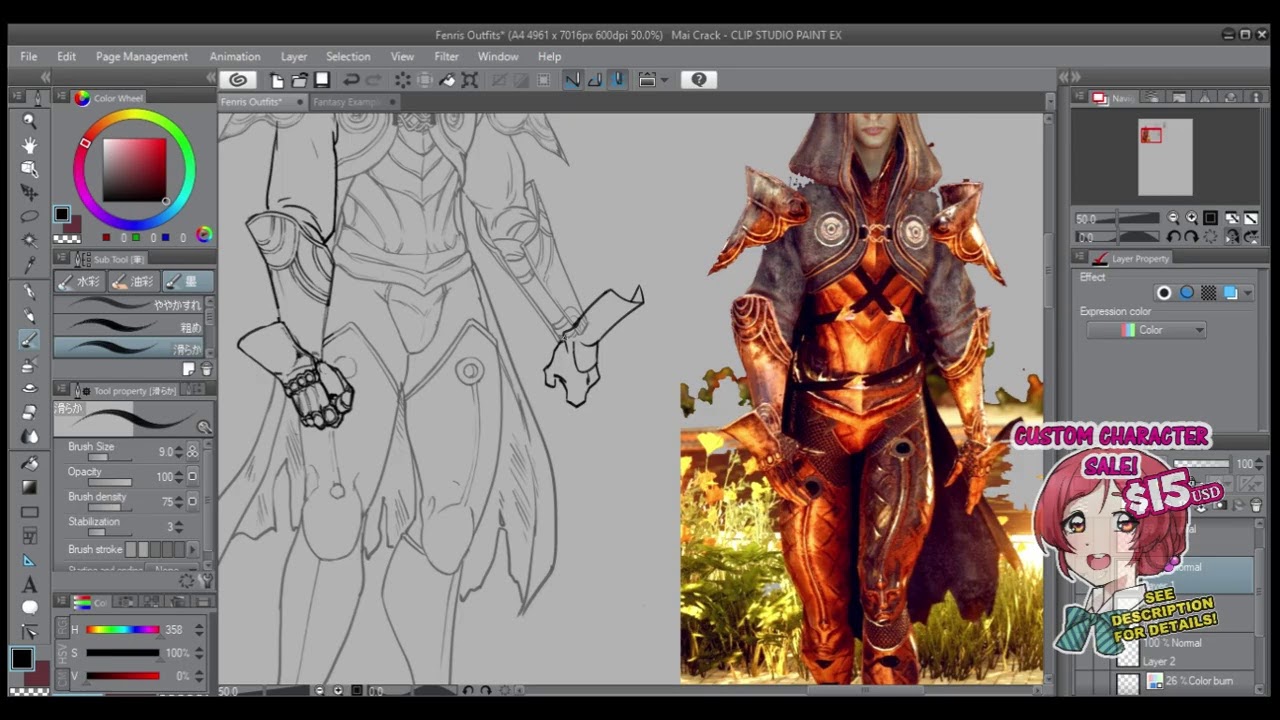The width and height of the screenshot is (1280, 720).
Task: Click the Brush Size slider
Action: pos(113,457)
